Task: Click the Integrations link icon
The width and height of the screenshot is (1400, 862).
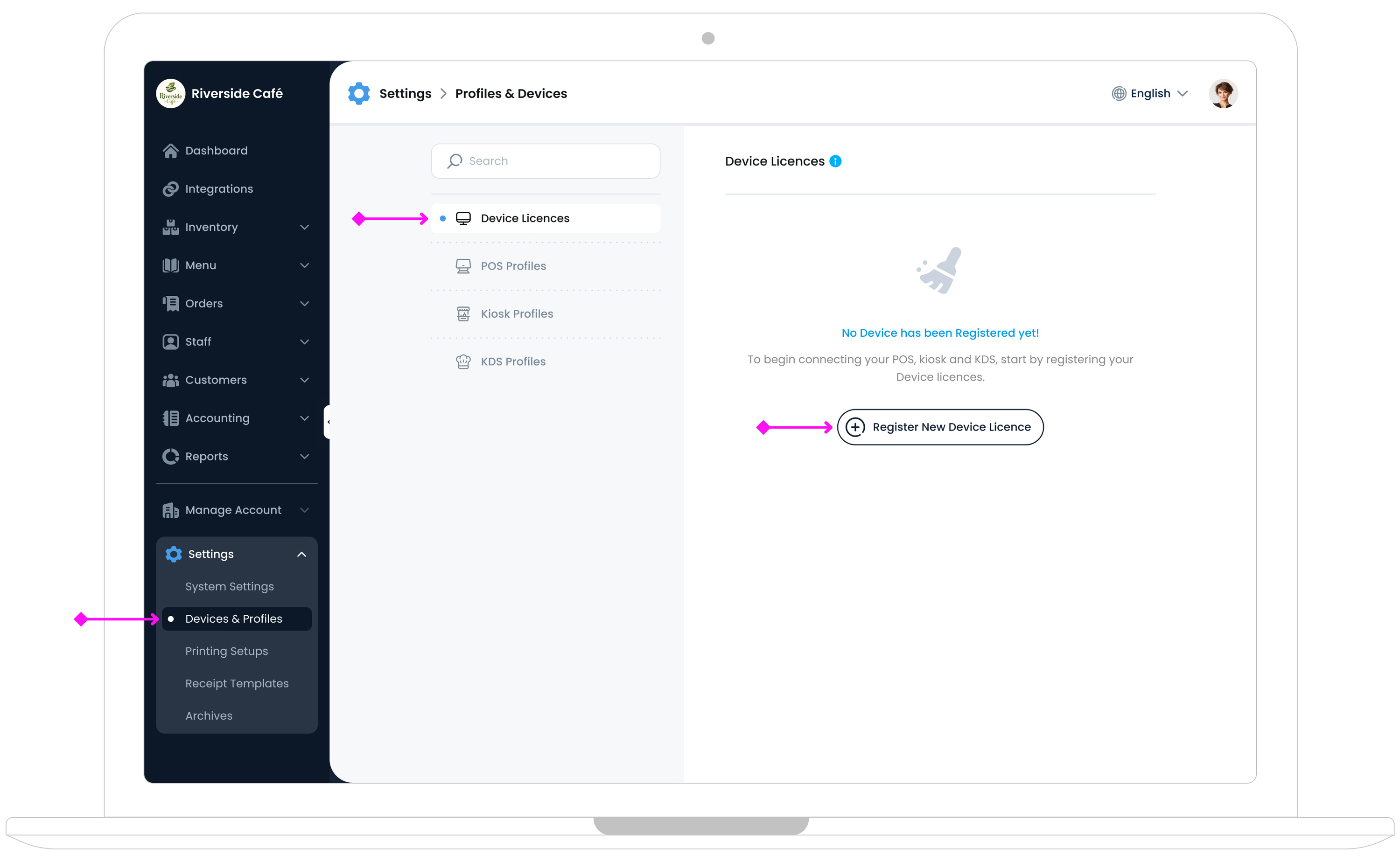Action: pyautogui.click(x=170, y=189)
